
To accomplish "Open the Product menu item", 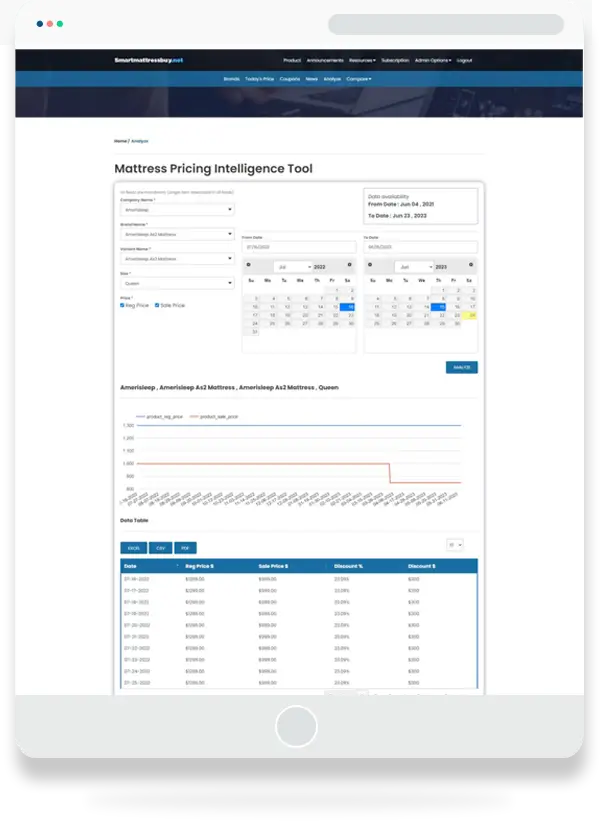I will pos(292,61).
